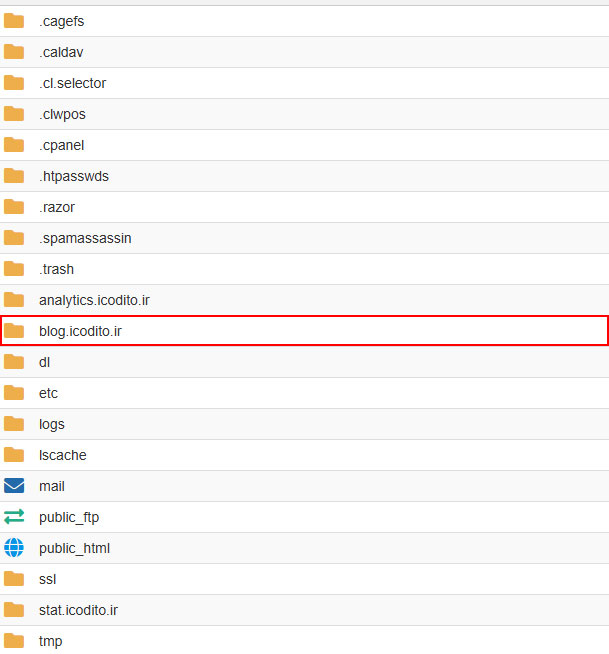Select the dl folder name
The image size is (609, 654).
[x=44, y=362]
